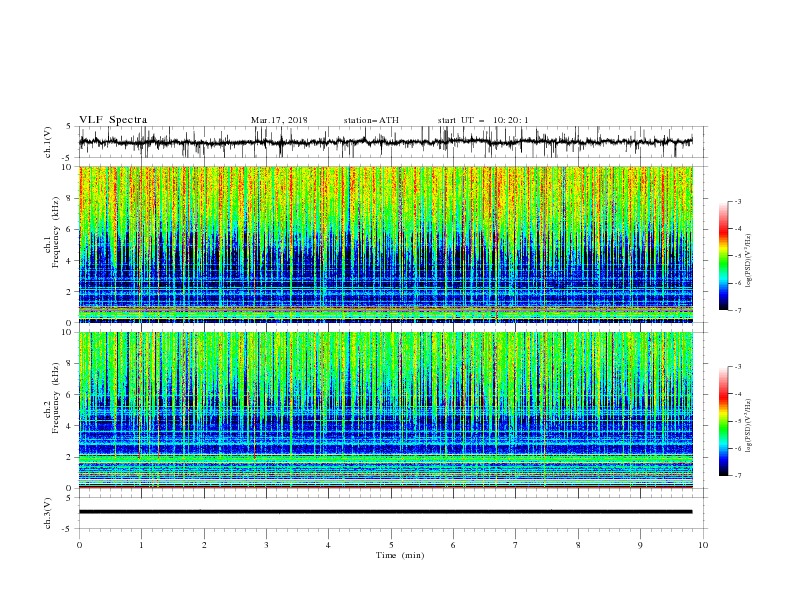Screen dimensions: 792x612
Task: Click time axis tick label "2"
Action: point(204,545)
